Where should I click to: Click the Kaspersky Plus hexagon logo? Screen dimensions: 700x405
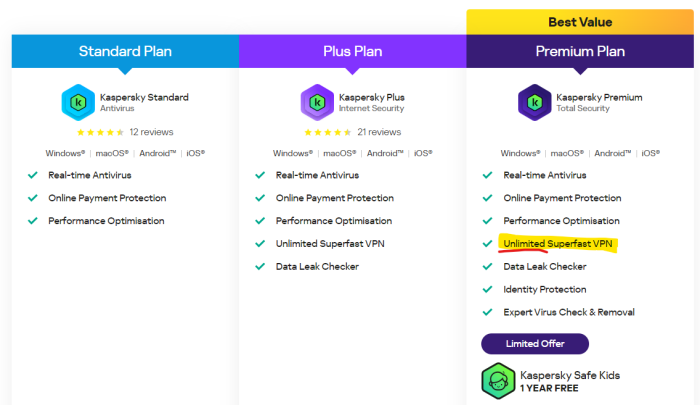(x=317, y=102)
